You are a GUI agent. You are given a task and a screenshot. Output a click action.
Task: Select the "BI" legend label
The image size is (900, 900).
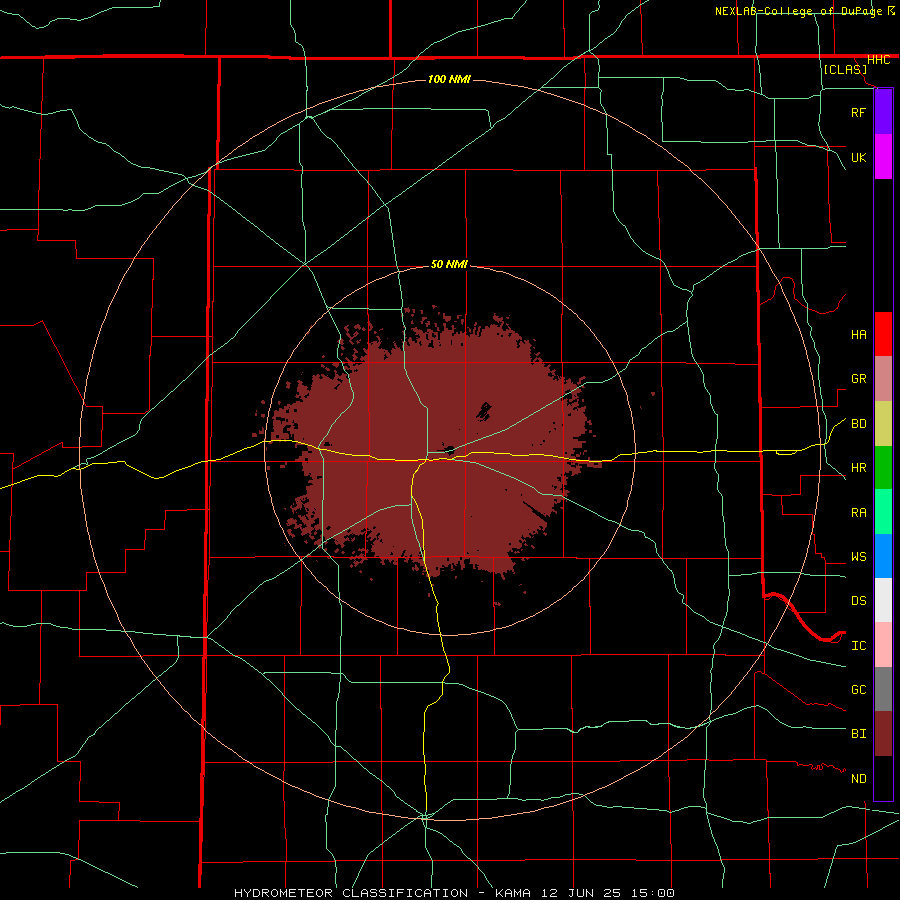(x=858, y=734)
